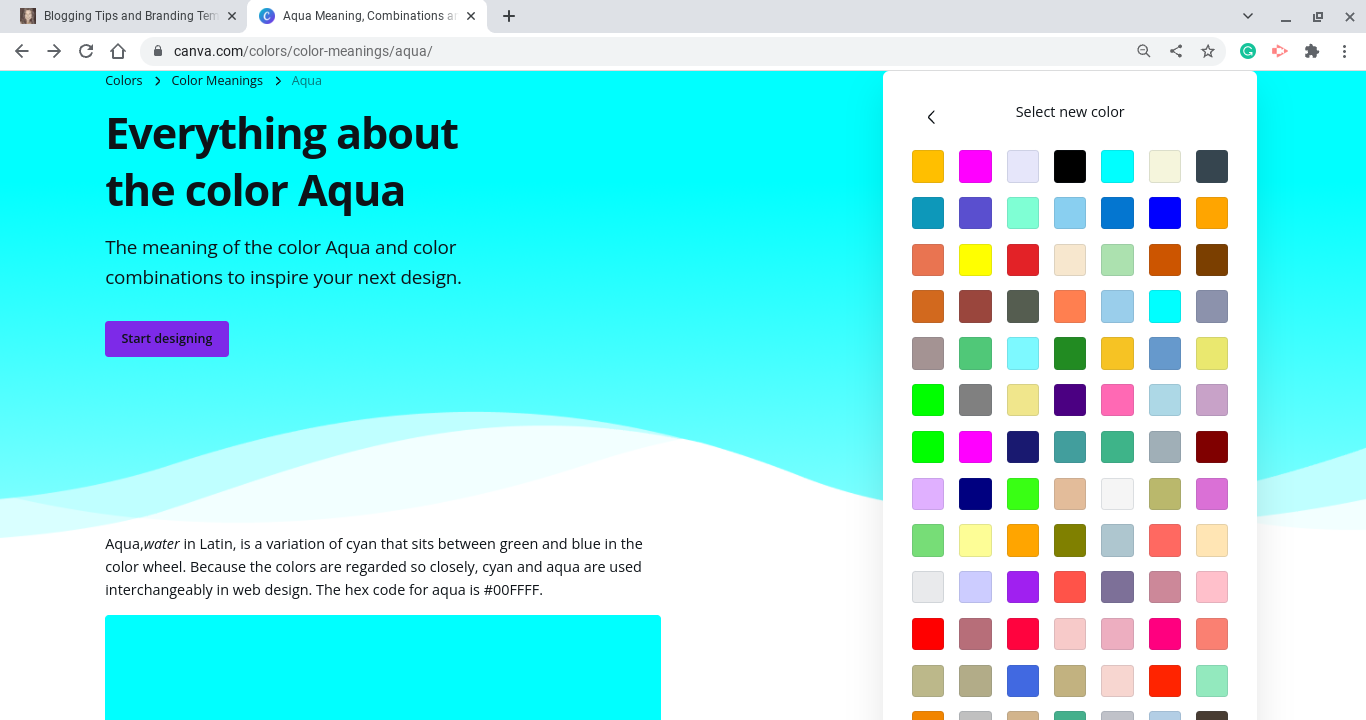Open the red extension beside Grammarly

tap(1280, 51)
